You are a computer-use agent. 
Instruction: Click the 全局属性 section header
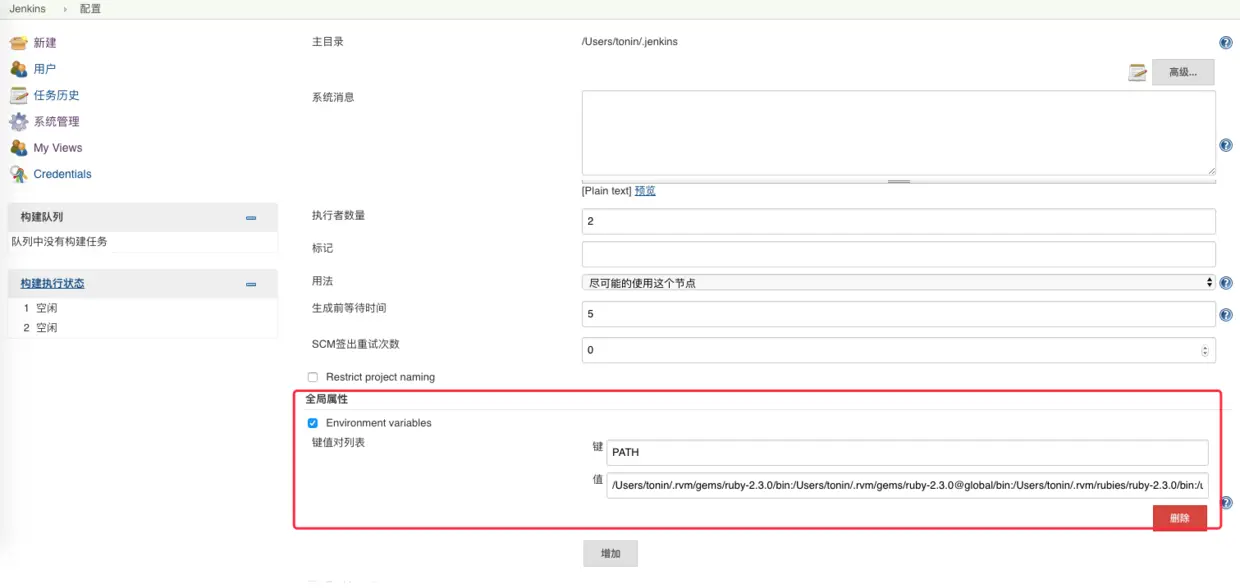326,399
